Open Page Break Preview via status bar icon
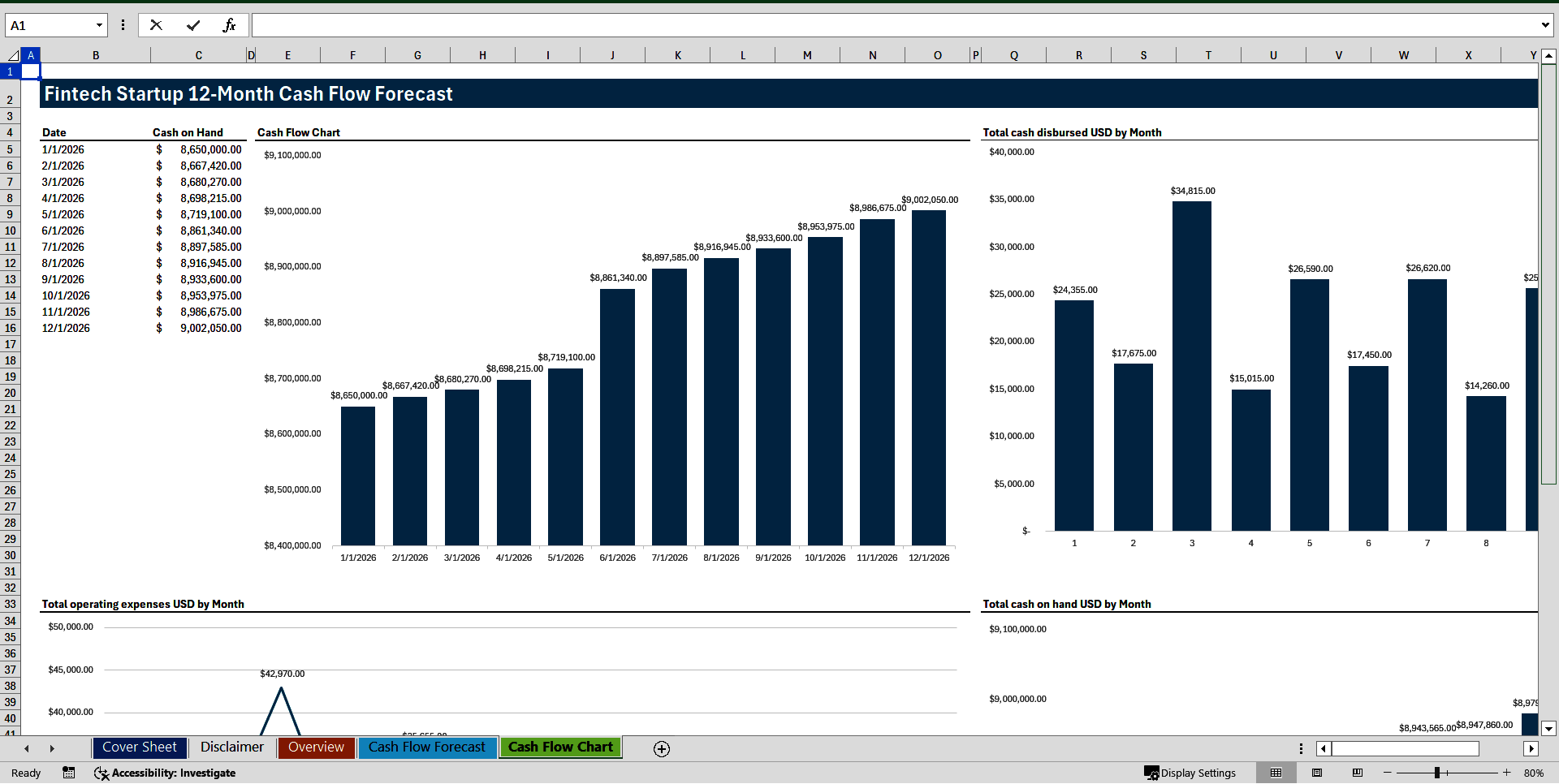1559x784 pixels. pos(1356,773)
